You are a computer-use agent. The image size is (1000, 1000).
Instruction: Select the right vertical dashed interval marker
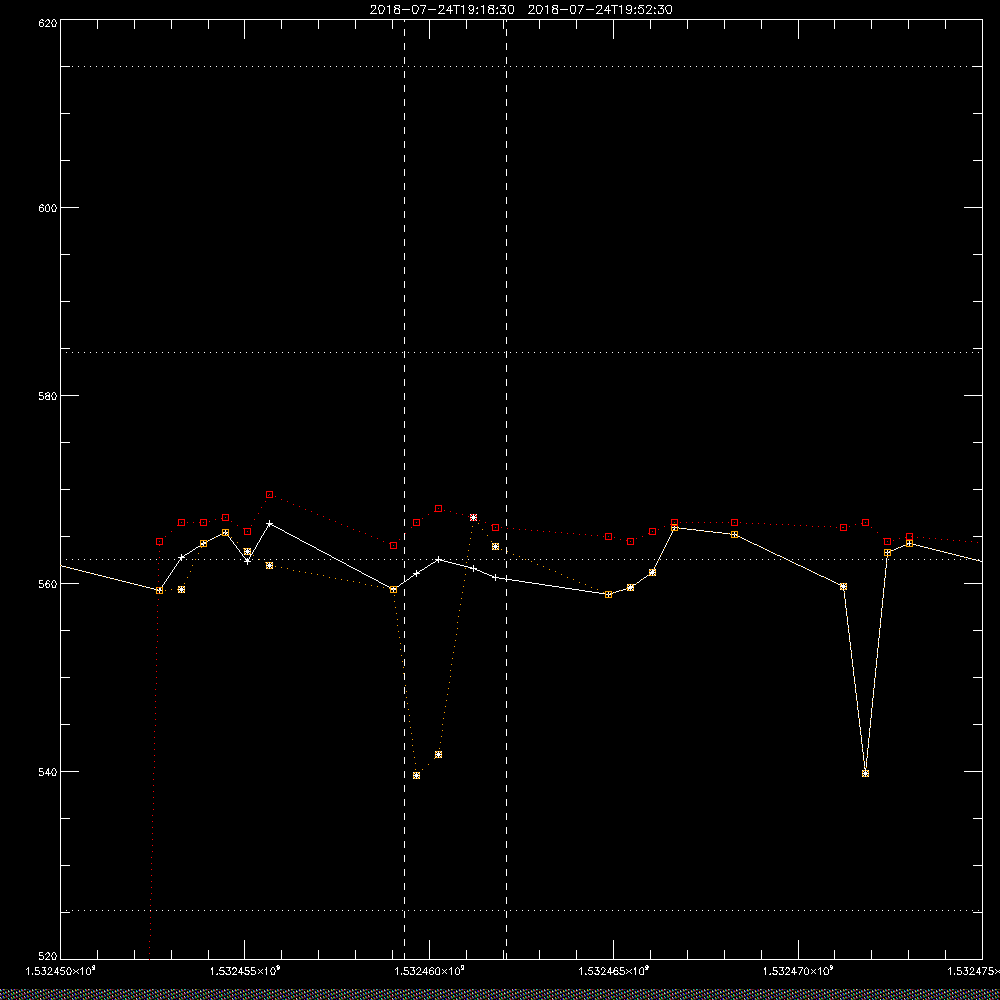coord(506,489)
